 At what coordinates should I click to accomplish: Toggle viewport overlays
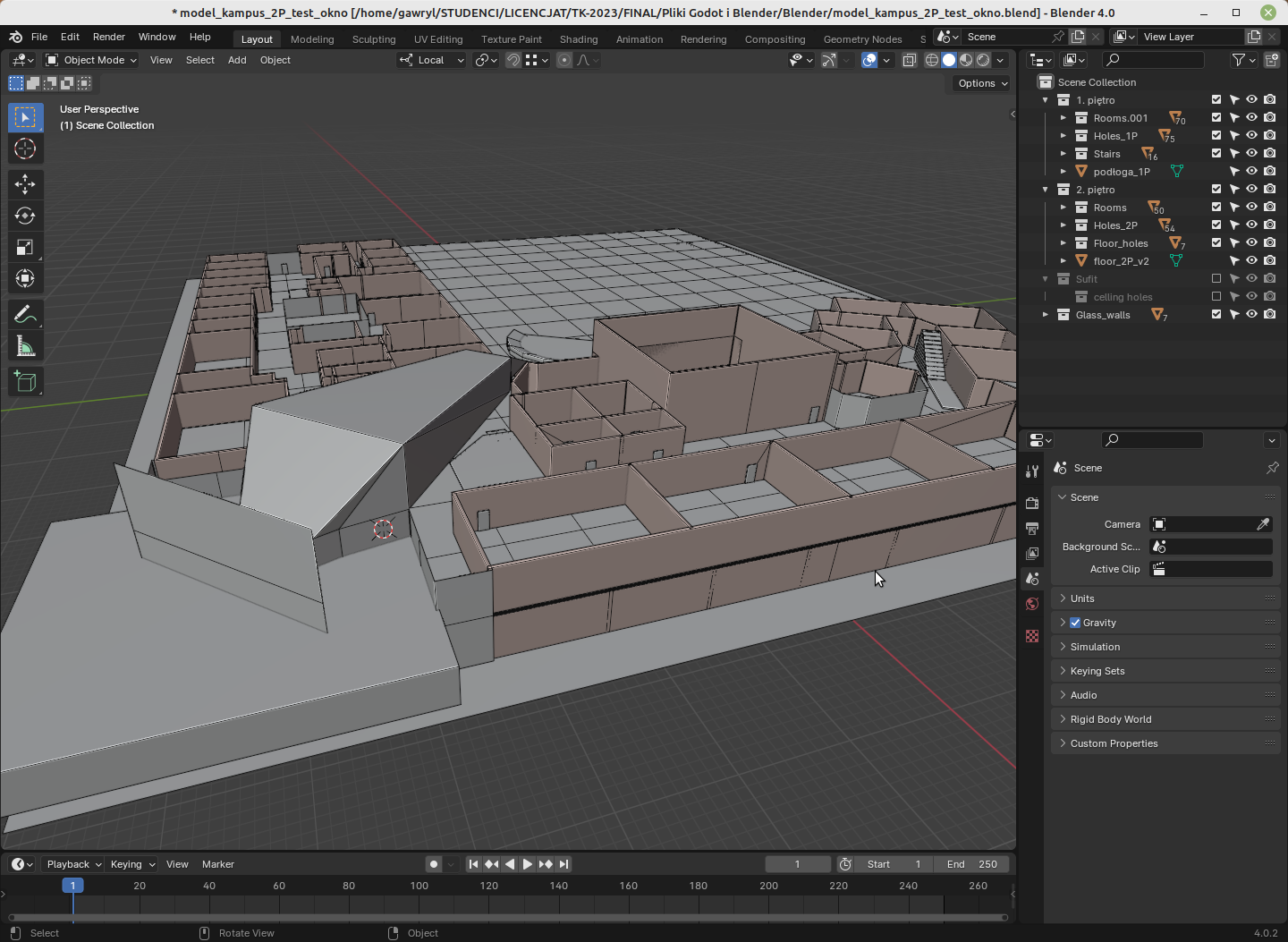tap(869, 60)
